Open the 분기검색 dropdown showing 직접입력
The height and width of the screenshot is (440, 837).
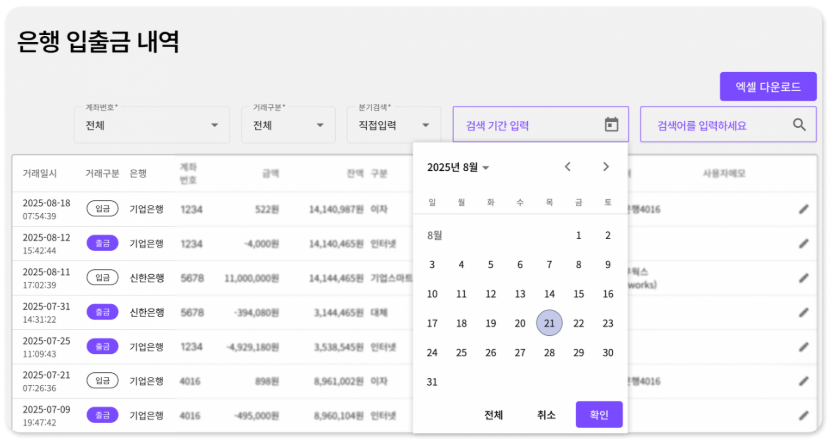tap(393, 125)
